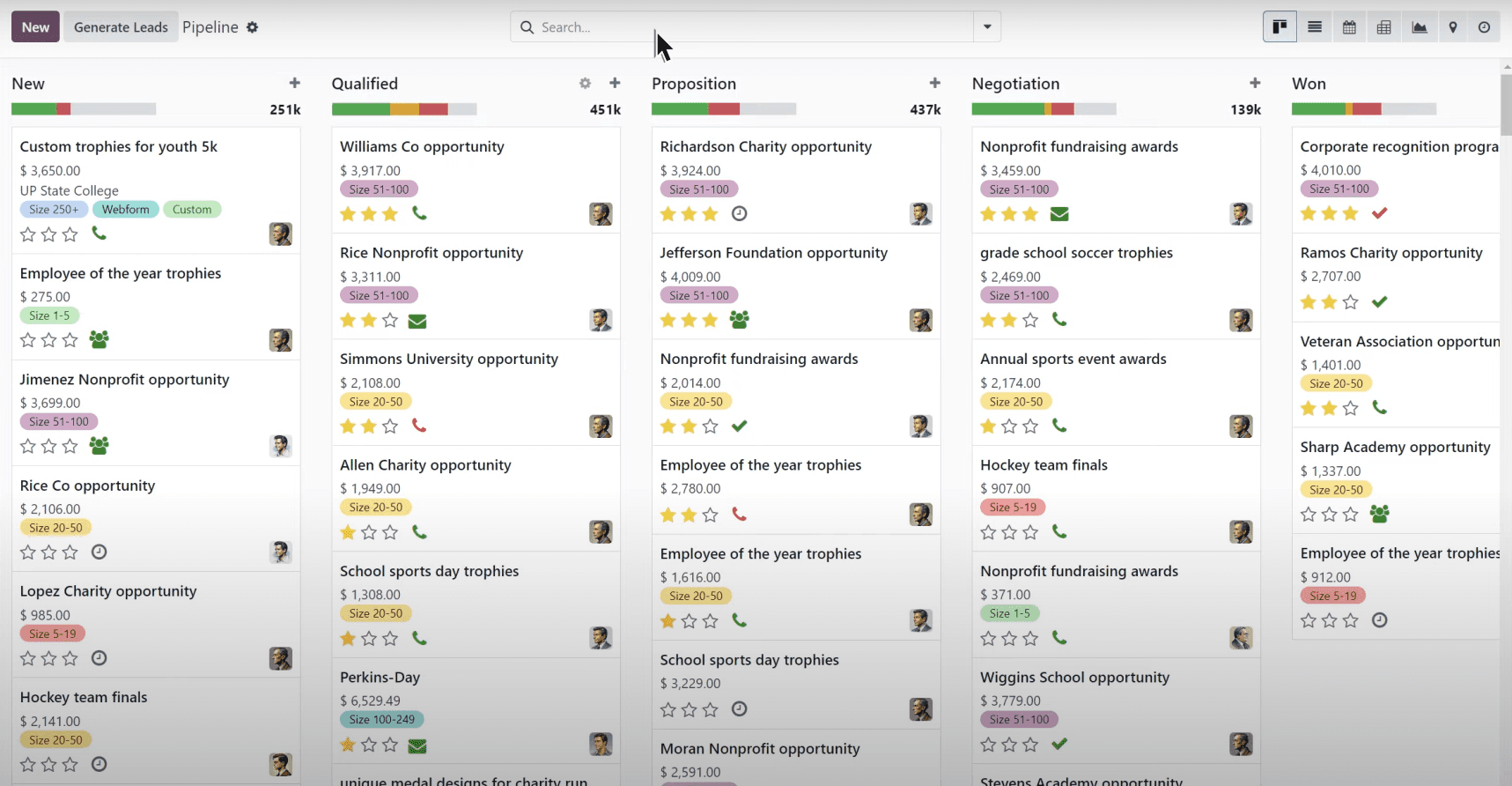Toggle third star on Proposition School sports day card
Viewport: 1512px width, 786px height.
tap(711, 709)
